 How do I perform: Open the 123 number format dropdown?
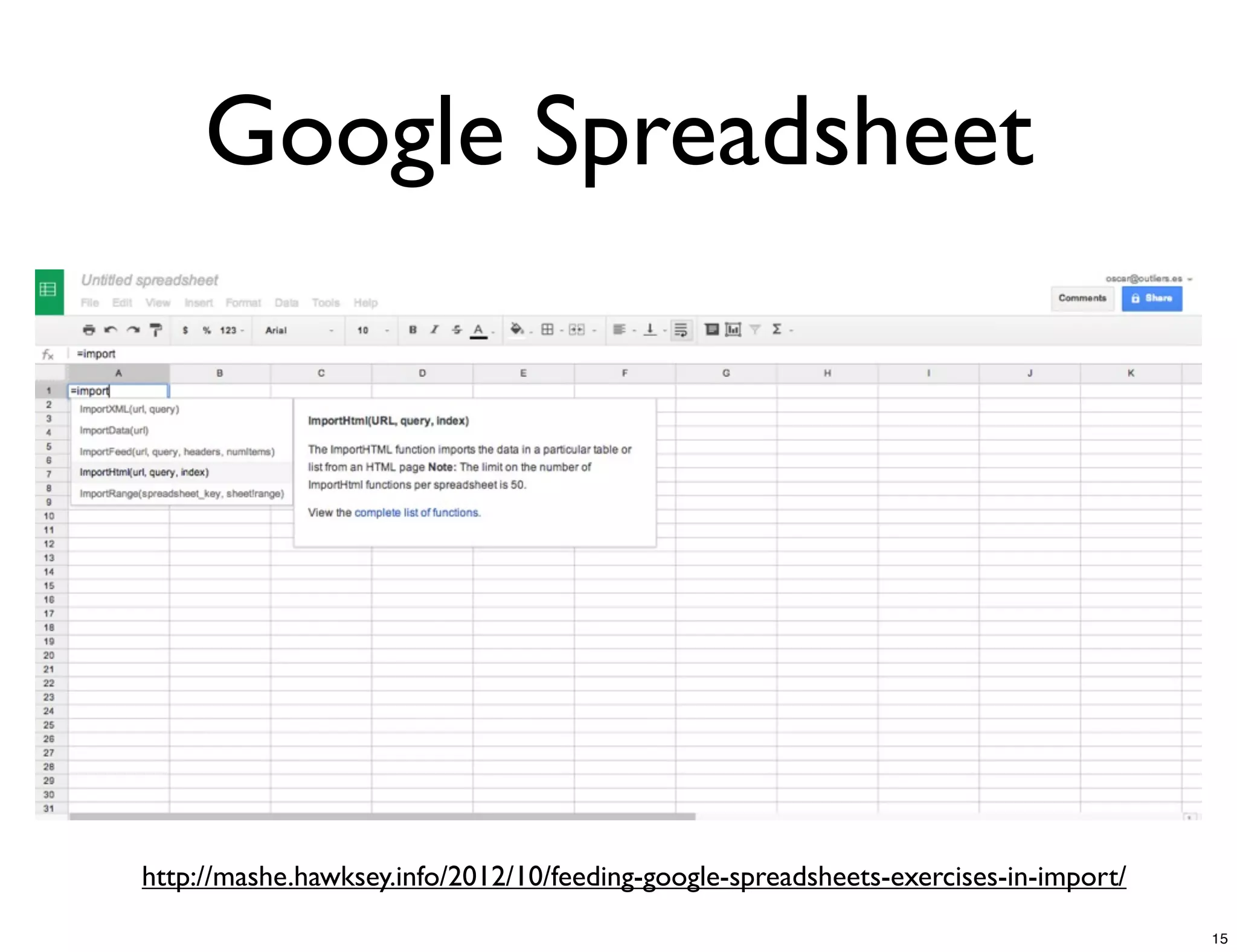click(x=232, y=330)
